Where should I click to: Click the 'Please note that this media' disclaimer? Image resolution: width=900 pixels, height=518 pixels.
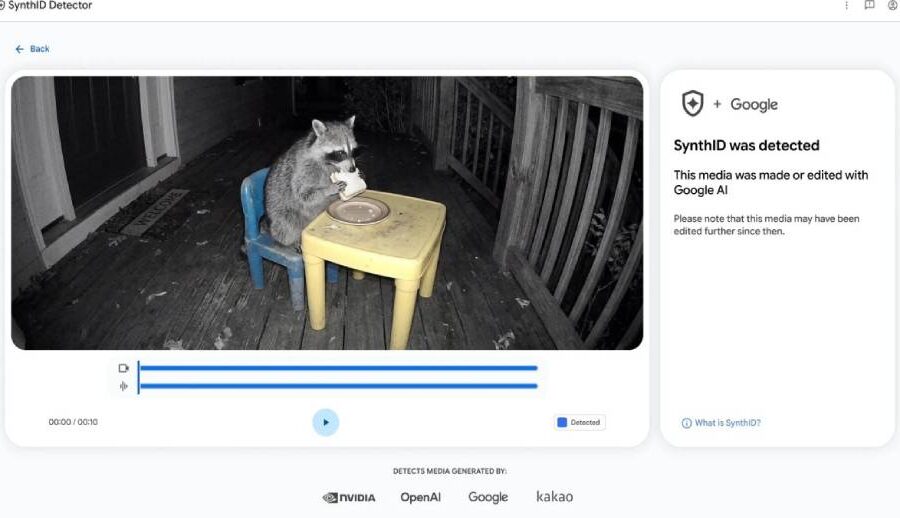click(766, 225)
